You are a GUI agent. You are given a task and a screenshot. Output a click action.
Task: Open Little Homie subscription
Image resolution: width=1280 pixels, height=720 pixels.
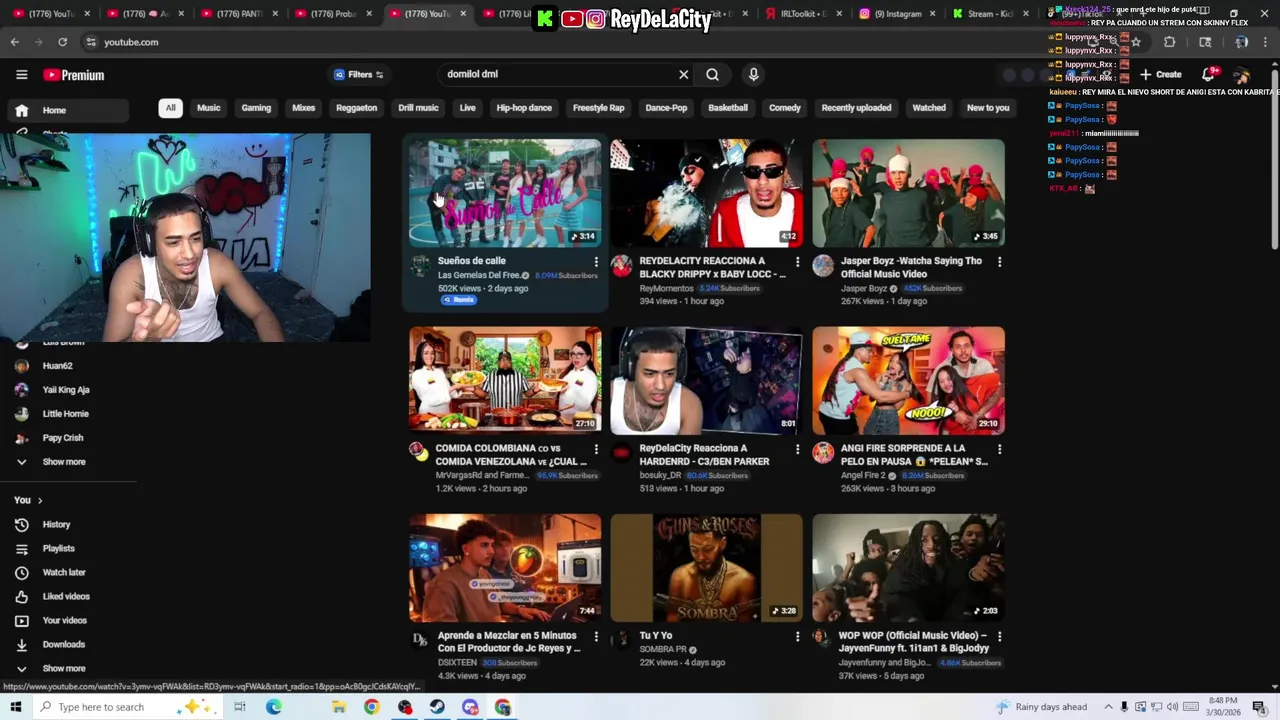(65, 414)
